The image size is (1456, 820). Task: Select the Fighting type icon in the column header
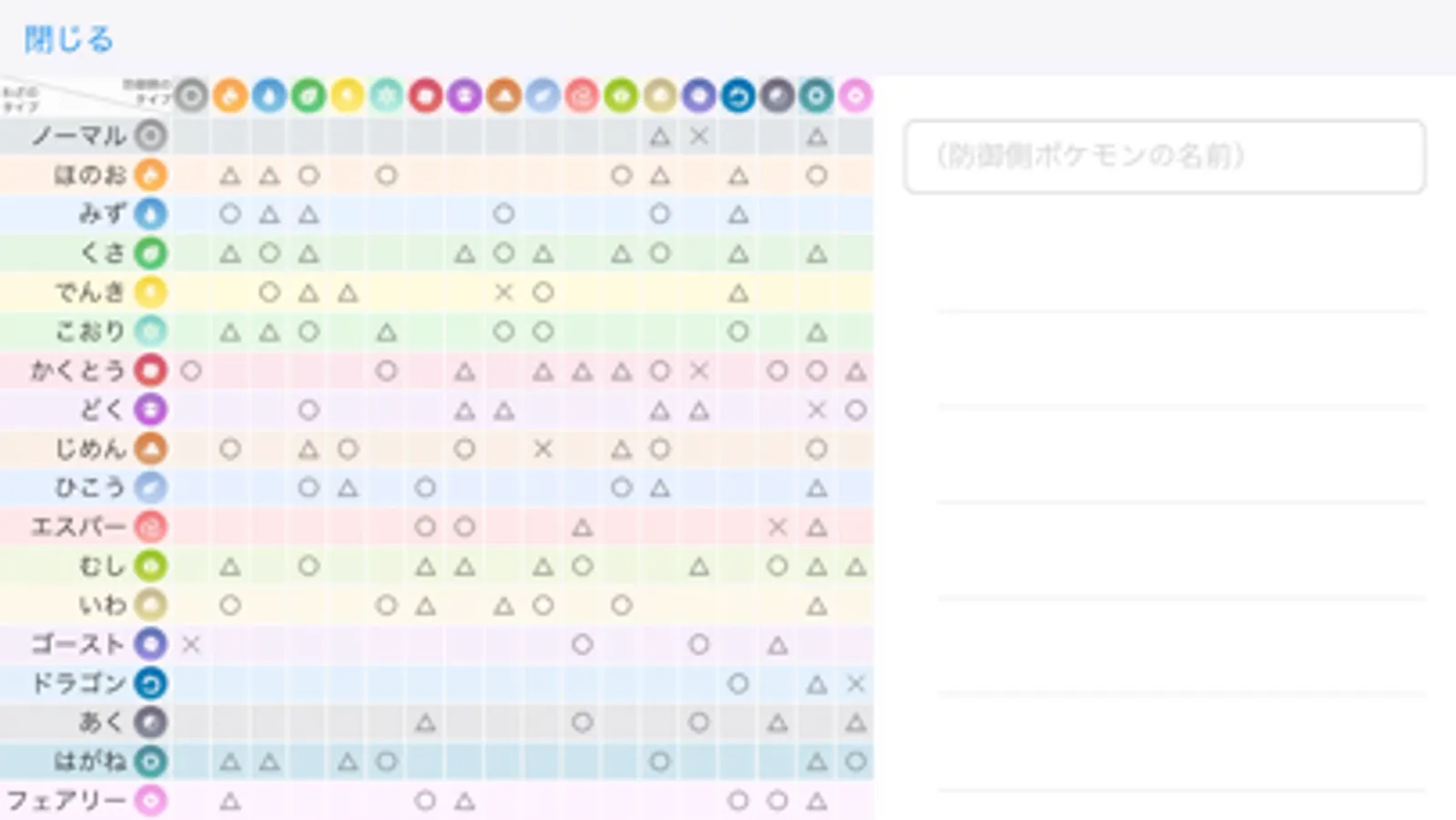click(425, 96)
